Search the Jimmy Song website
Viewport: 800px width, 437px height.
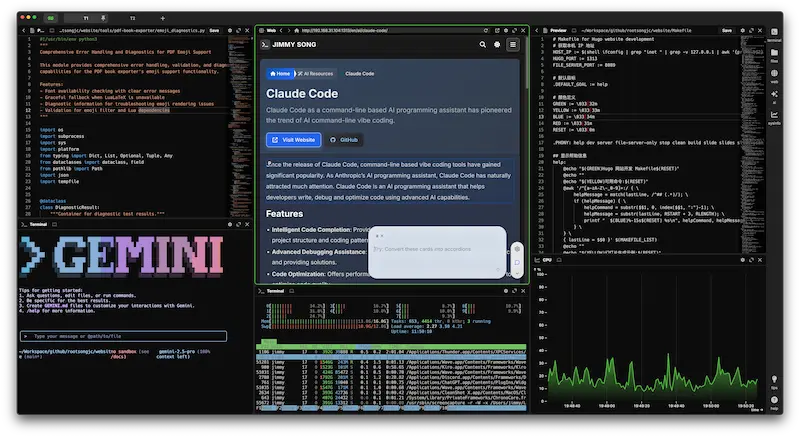(483, 45)
